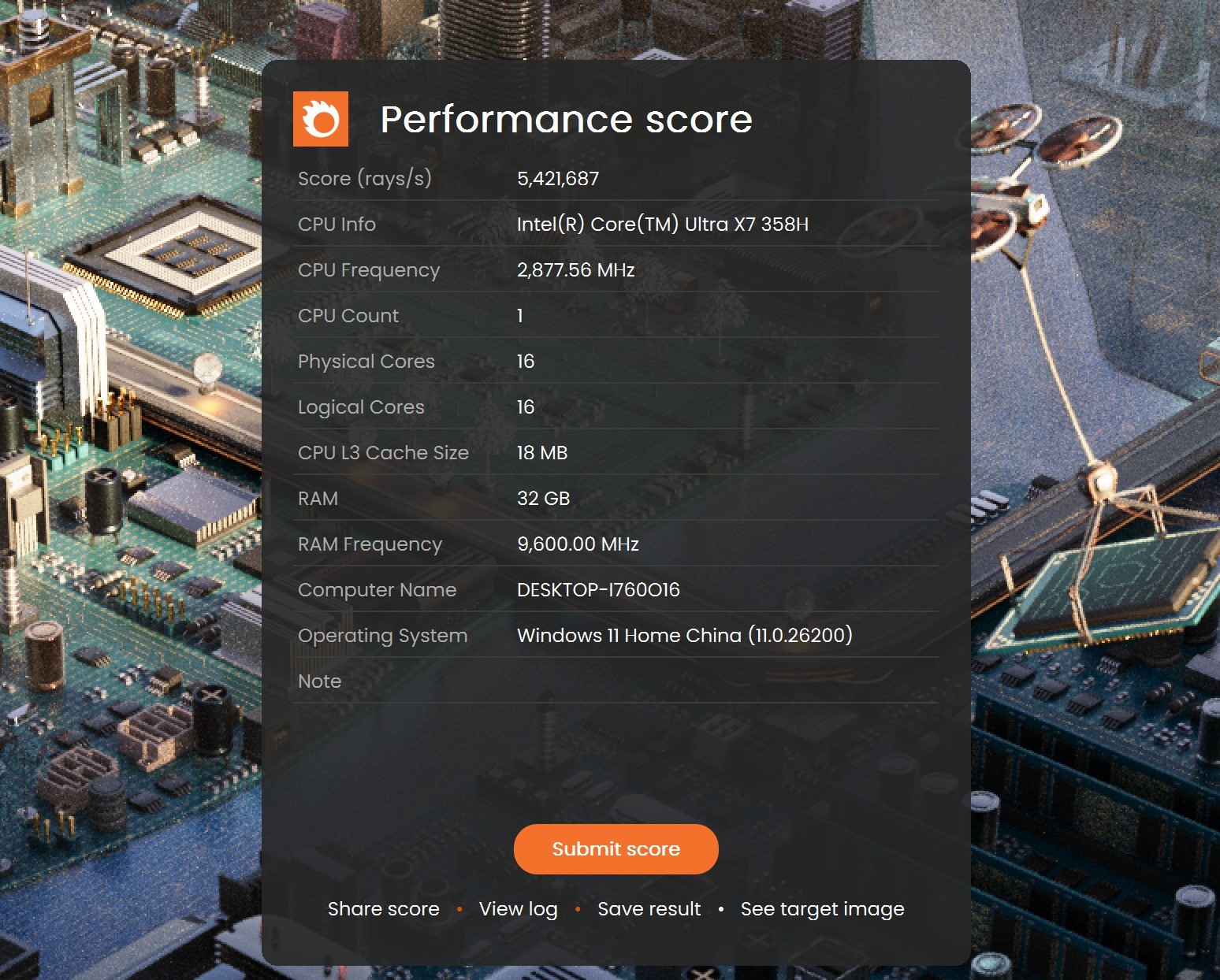Select the RAM row showing 32 GB
The height and width of the screenshot is (980, 1220).
[318, 498]
